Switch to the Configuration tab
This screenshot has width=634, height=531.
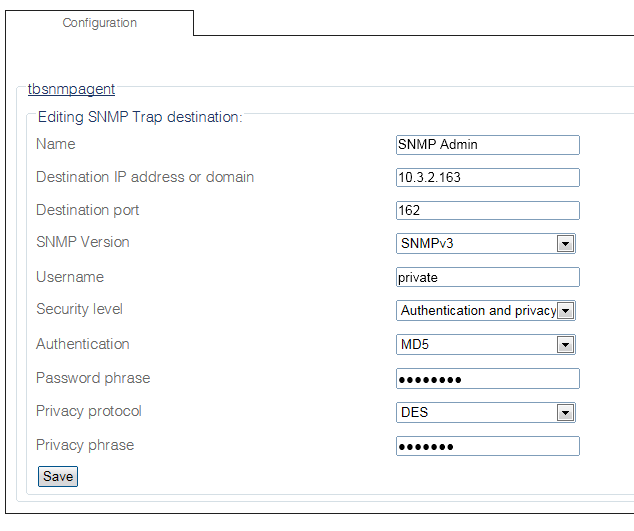(99, 22)
